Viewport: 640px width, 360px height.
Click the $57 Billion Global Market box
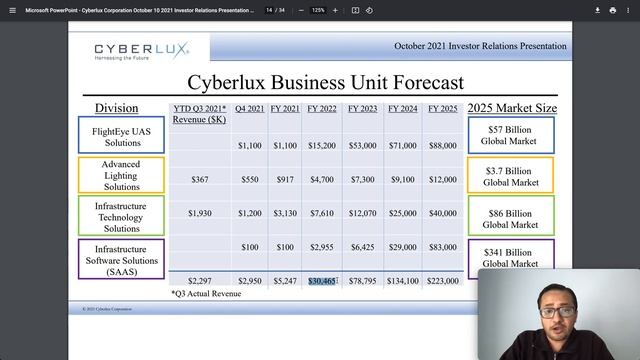(x=511, y=135)
